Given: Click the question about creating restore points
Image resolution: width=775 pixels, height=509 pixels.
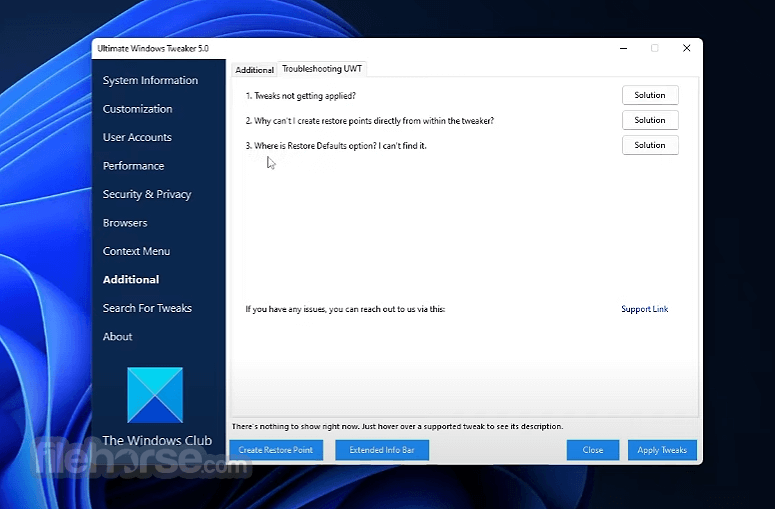Looking at the screenshot, I should 370,121.
